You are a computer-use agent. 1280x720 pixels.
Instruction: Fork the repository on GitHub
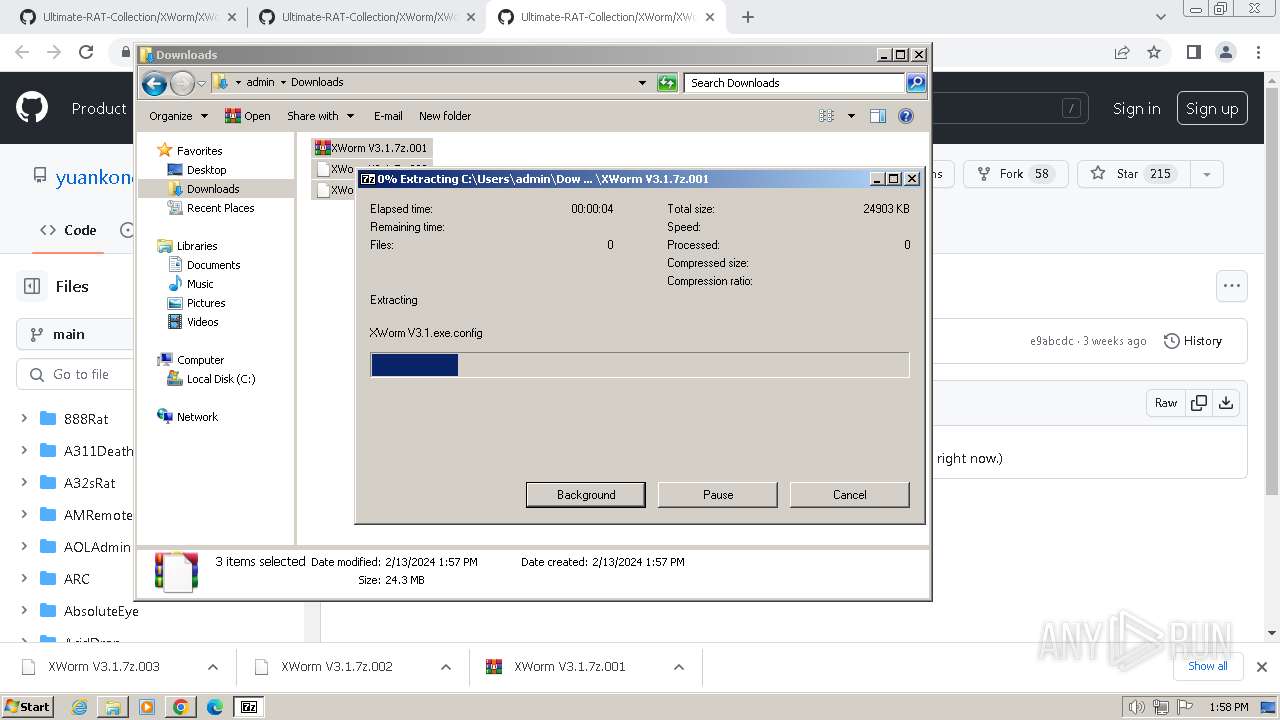coord(1015,174)
